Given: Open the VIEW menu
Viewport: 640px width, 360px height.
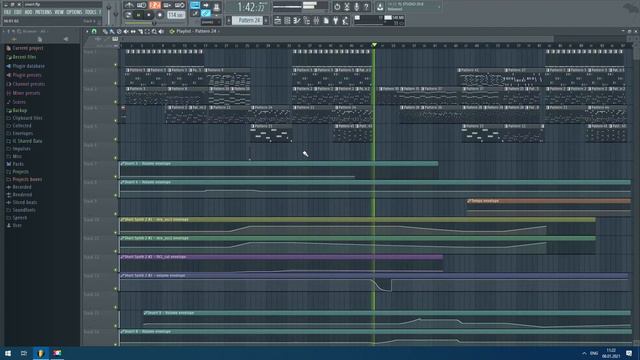Looking at the screenshot, I should coord(59,12).
